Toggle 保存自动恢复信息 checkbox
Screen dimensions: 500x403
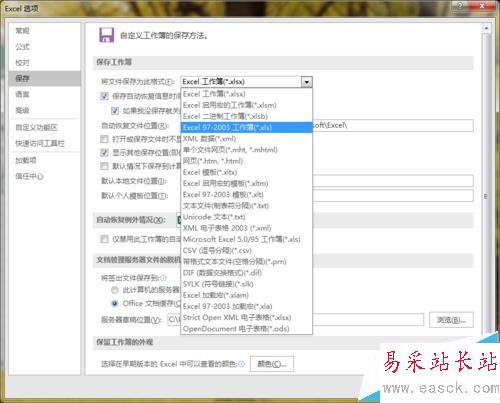click(104, 96)
